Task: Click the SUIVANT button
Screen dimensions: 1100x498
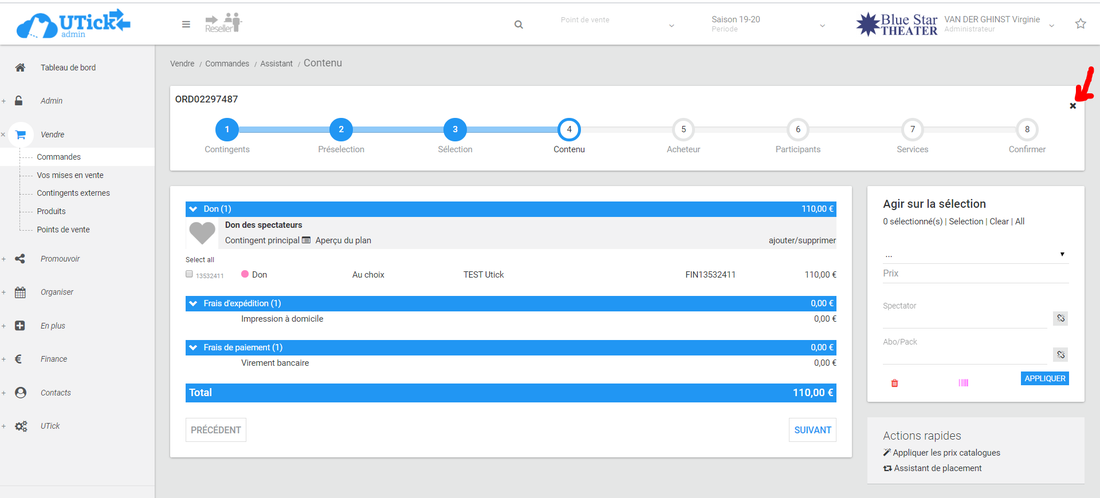Action: (x=811, y=430)
